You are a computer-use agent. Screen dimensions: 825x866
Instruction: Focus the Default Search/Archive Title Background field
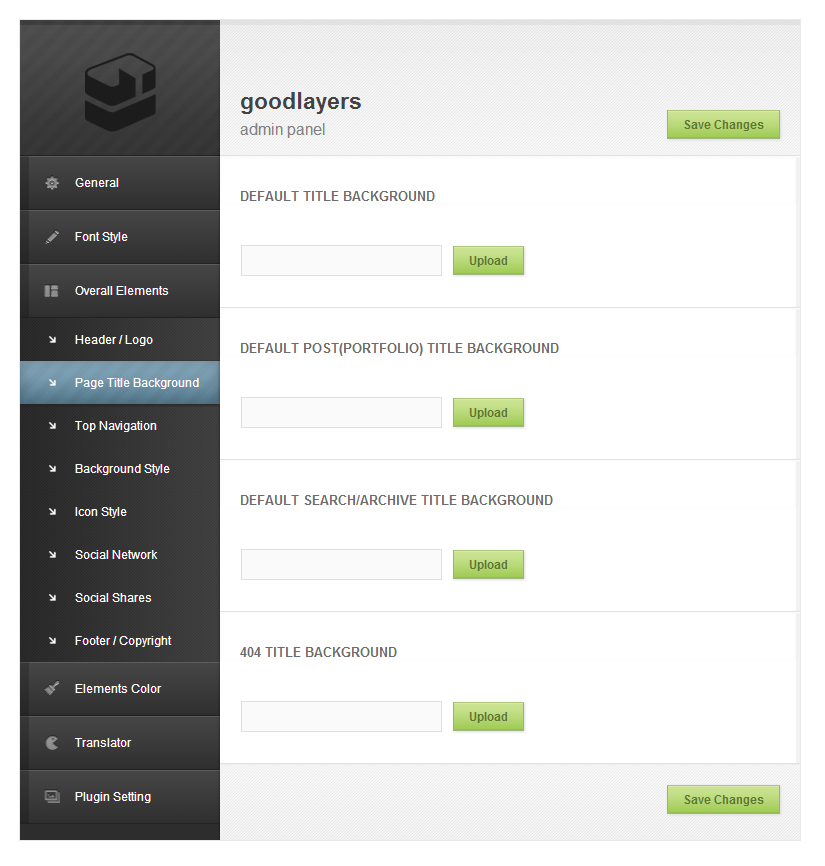(341, 565)
